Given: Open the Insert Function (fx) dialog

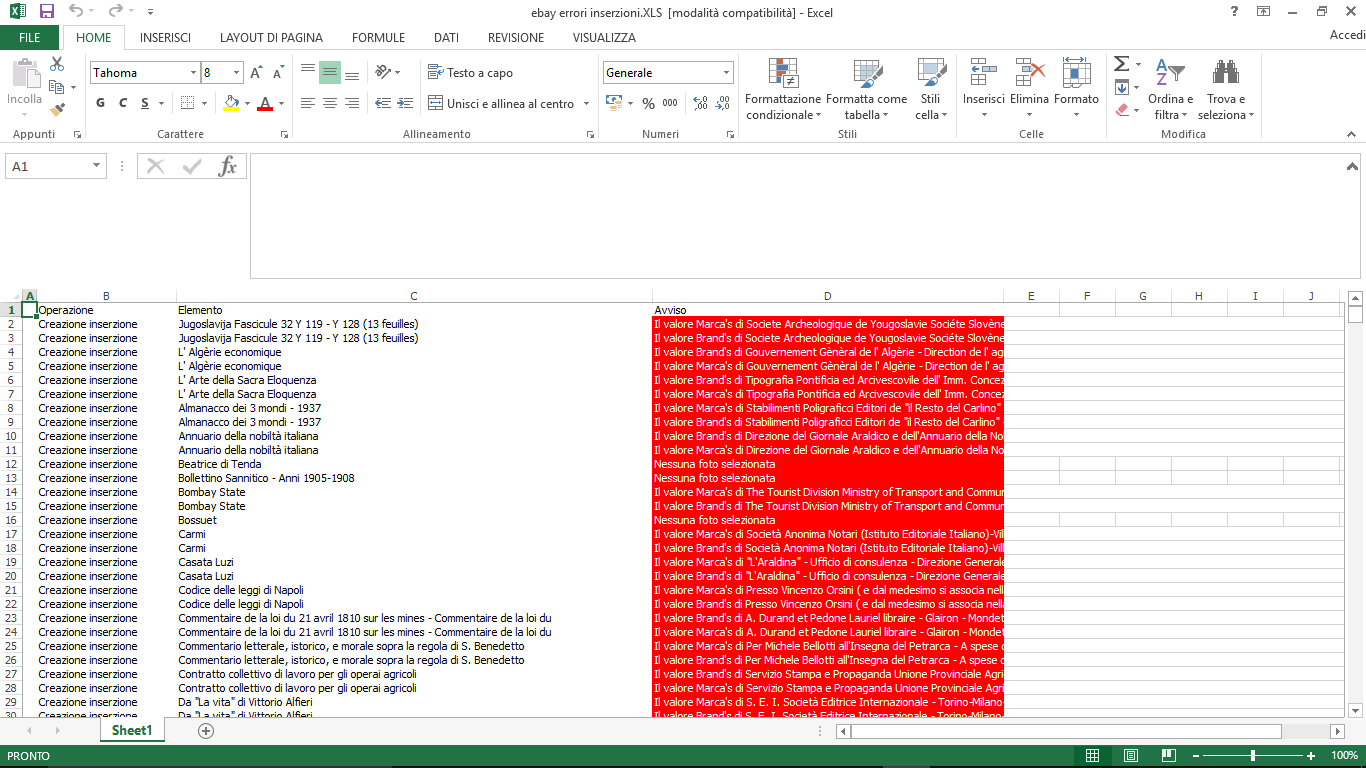Looking at the screenshot, I should (228, 166).
